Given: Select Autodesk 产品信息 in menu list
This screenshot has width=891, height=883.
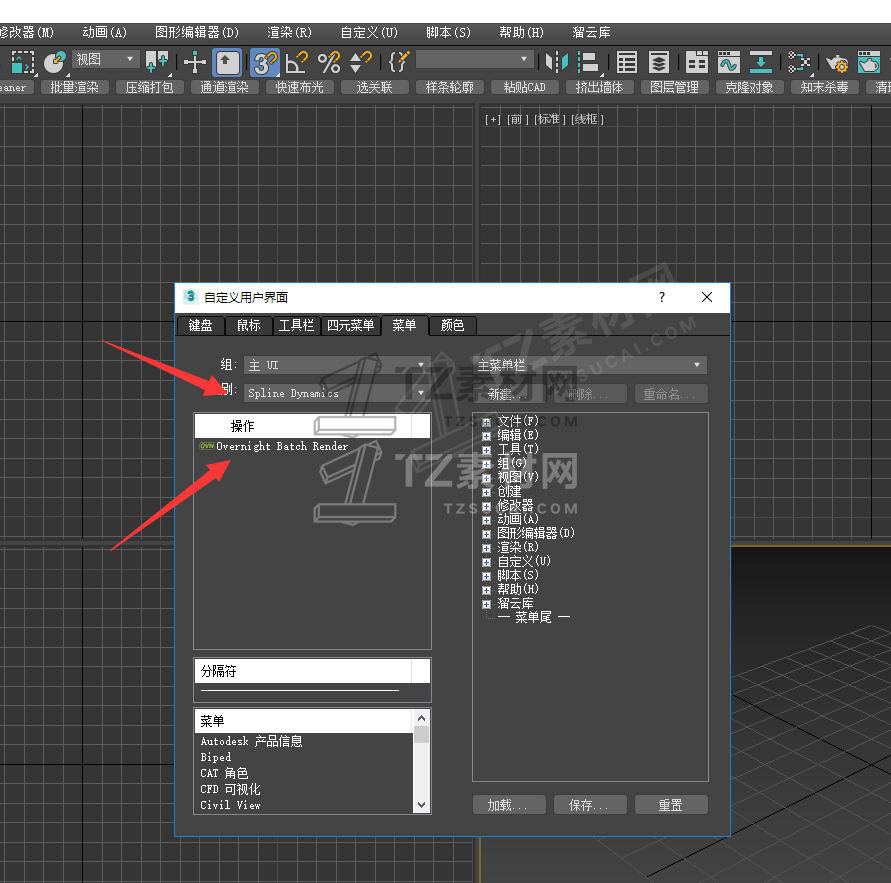Looking at the screenshot, I should pyautogui.click(x=252, y=741).
